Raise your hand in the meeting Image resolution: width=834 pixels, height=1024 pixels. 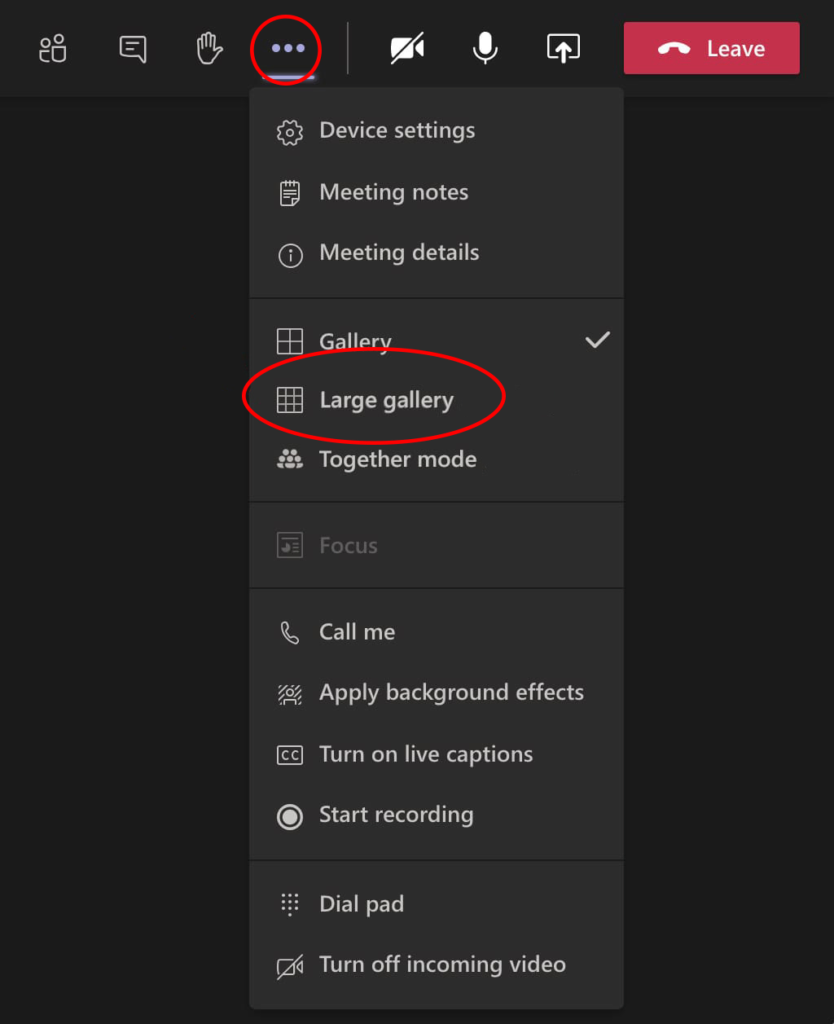pos(209,48)
